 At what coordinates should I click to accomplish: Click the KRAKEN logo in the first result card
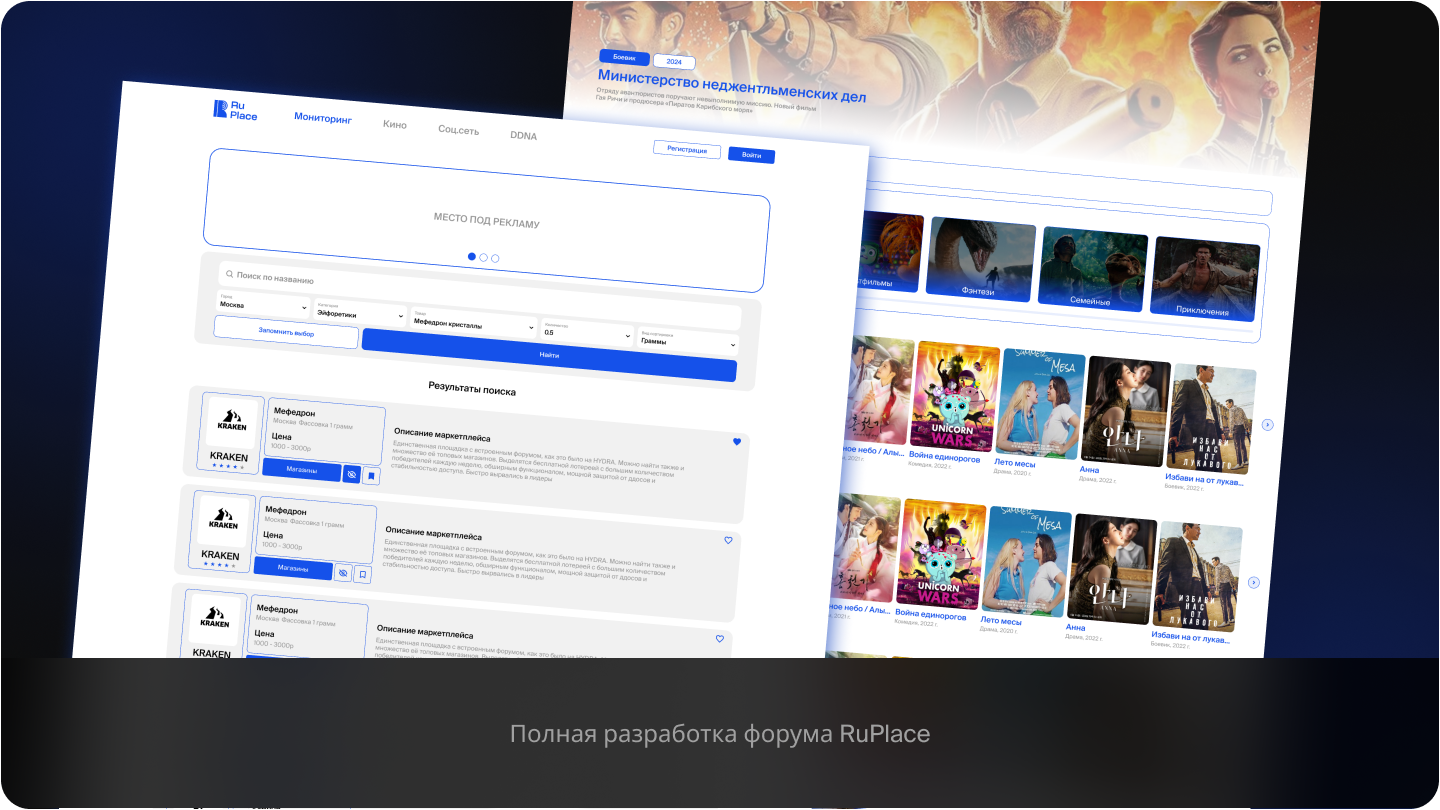(x=233, y=421)
